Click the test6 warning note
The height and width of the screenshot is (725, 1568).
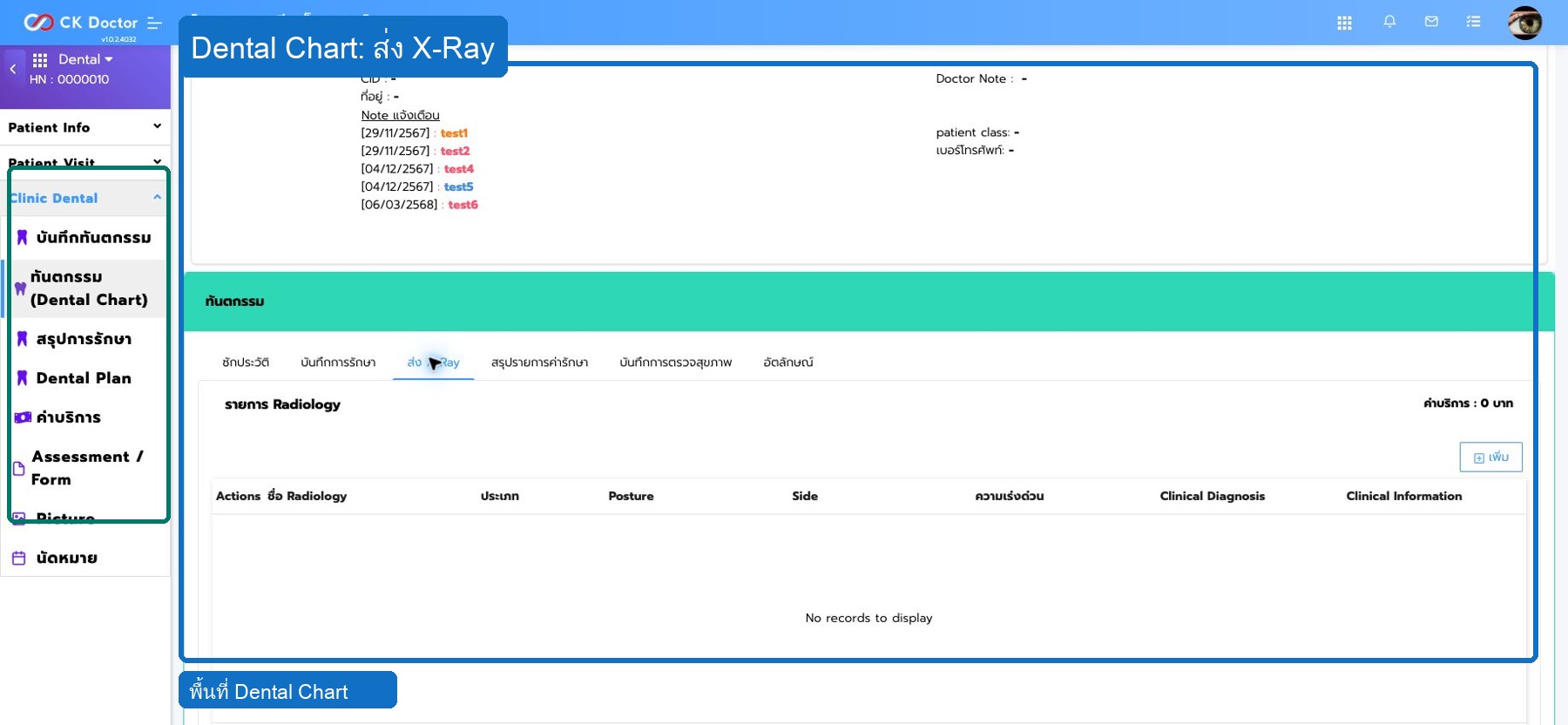click(x=463, y=205)
